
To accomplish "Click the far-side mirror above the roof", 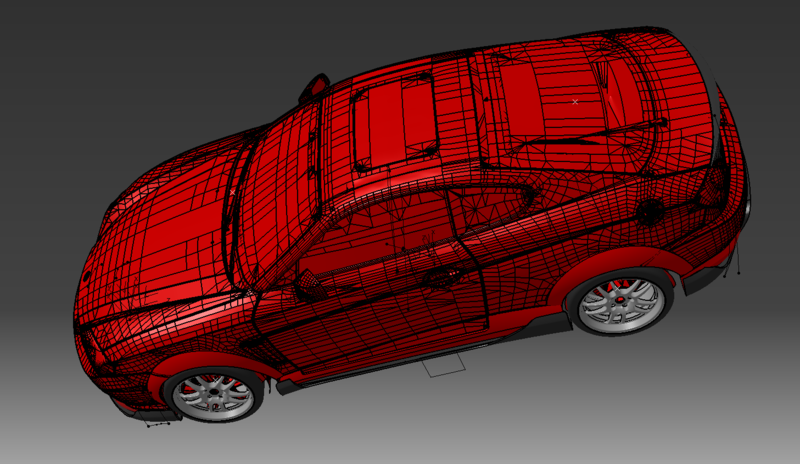I will coord(315,87).
